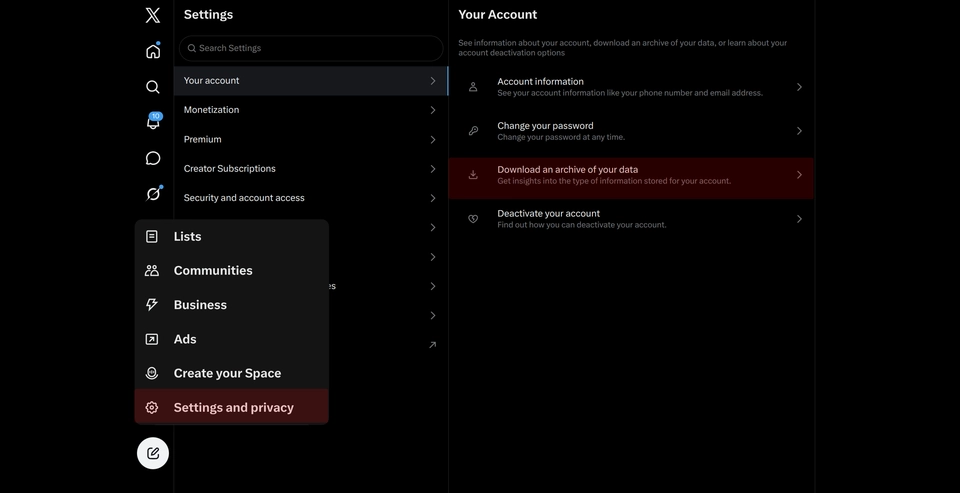Expand chevron next to Your account
This screenshot has width=960, height=493.
click(433, 81)
